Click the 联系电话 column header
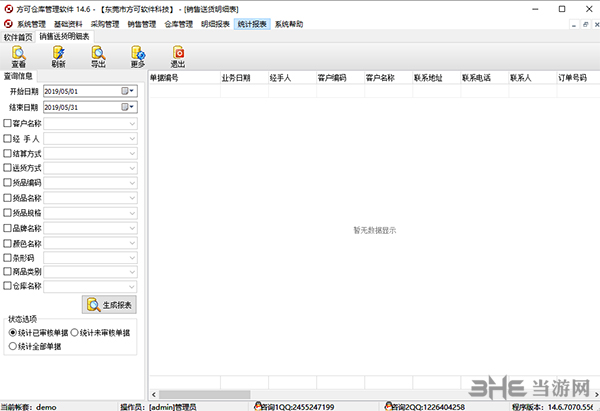This screenshot has width=600, height=411. coord(485,78)
